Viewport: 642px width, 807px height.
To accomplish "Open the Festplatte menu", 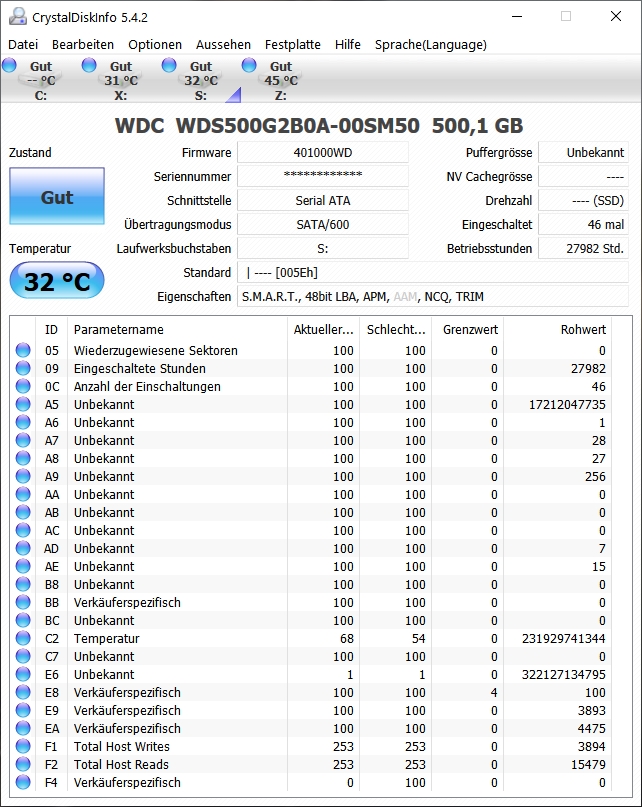I will coord(292,45).
